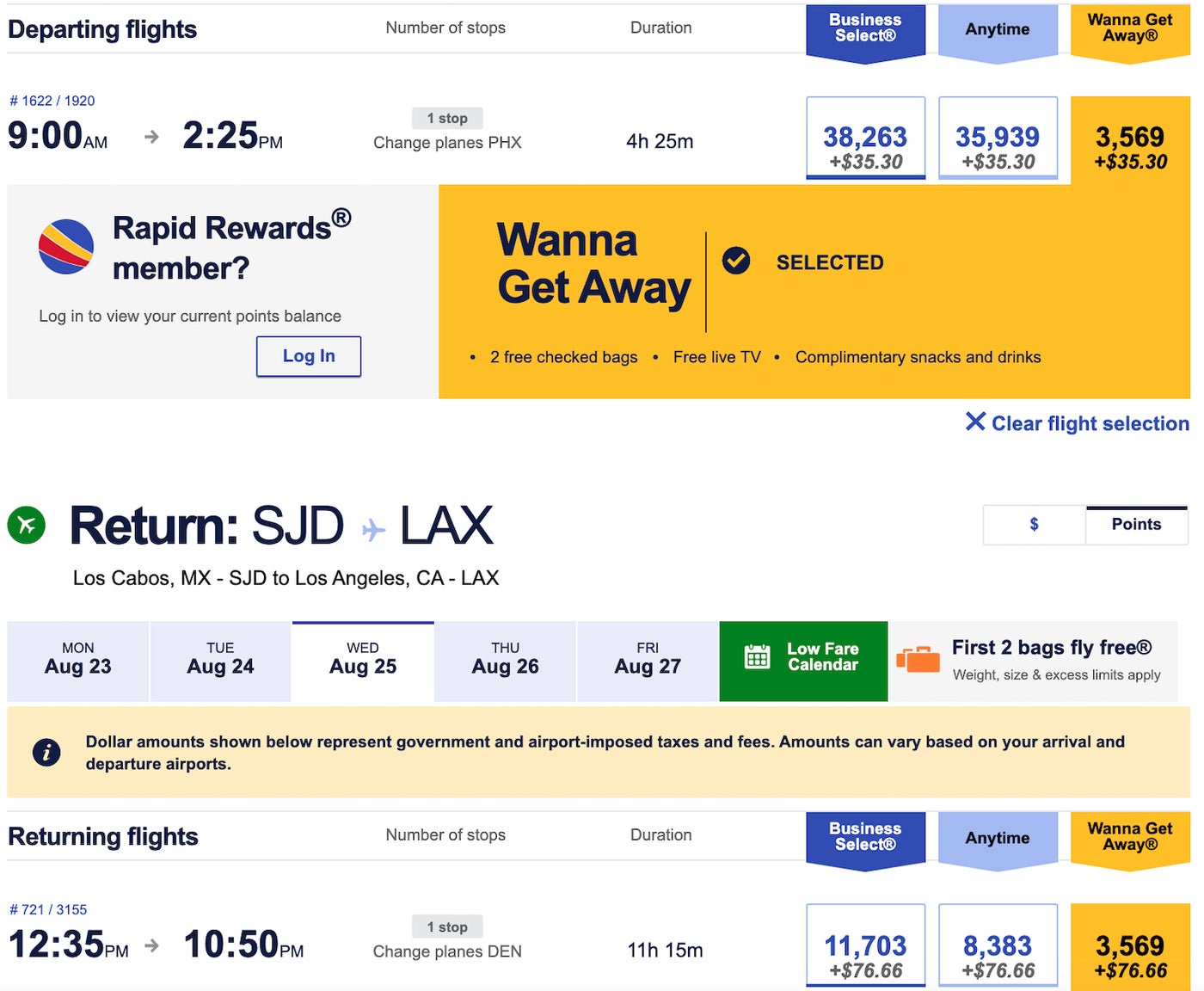Switch return fares to dollars
This screenshot has height=991, width=1204.
click(x=1034, y=525)
